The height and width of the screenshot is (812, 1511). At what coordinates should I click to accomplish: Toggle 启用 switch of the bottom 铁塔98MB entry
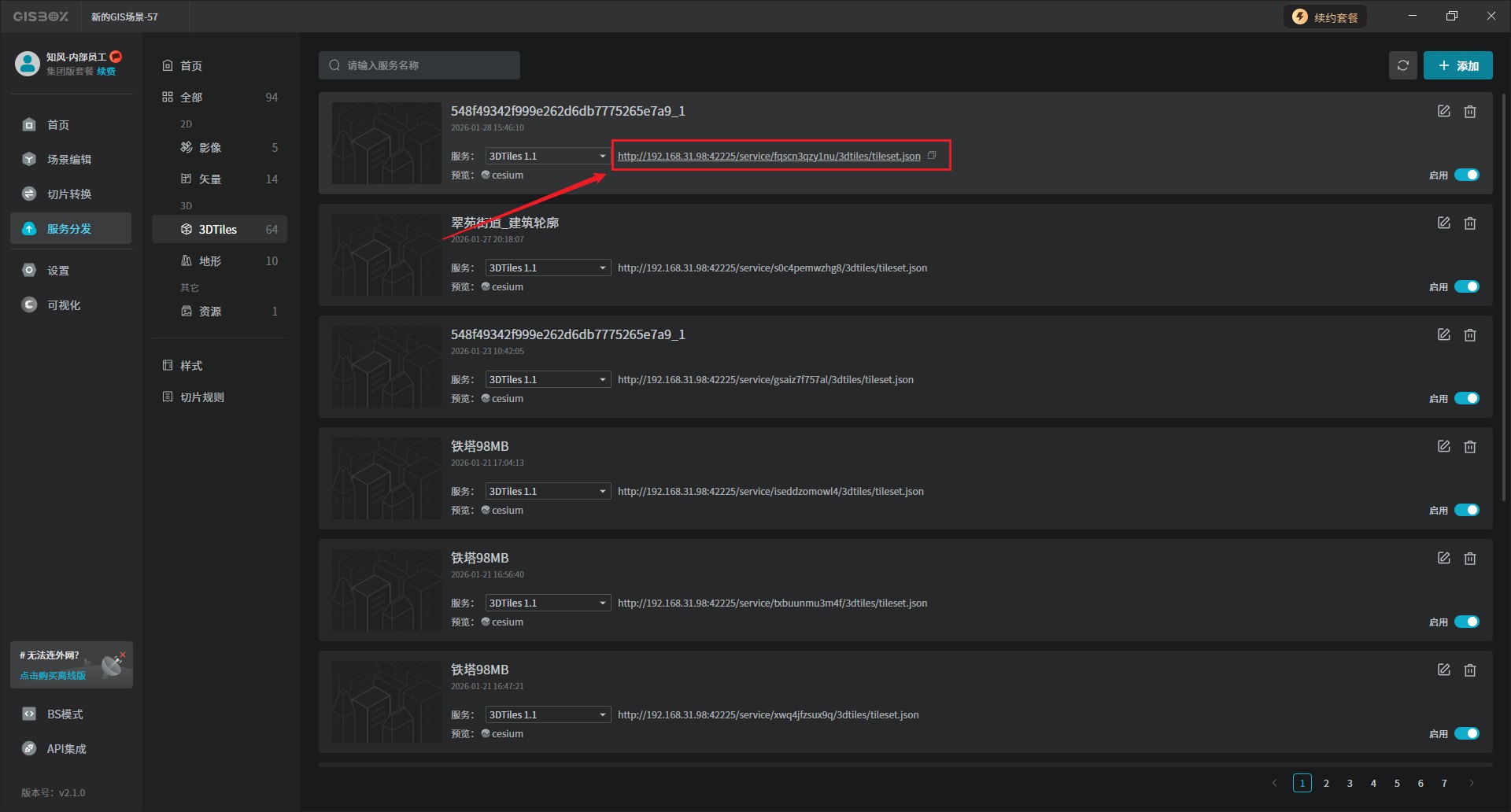pyautogui.click(x=1466, y=734)
